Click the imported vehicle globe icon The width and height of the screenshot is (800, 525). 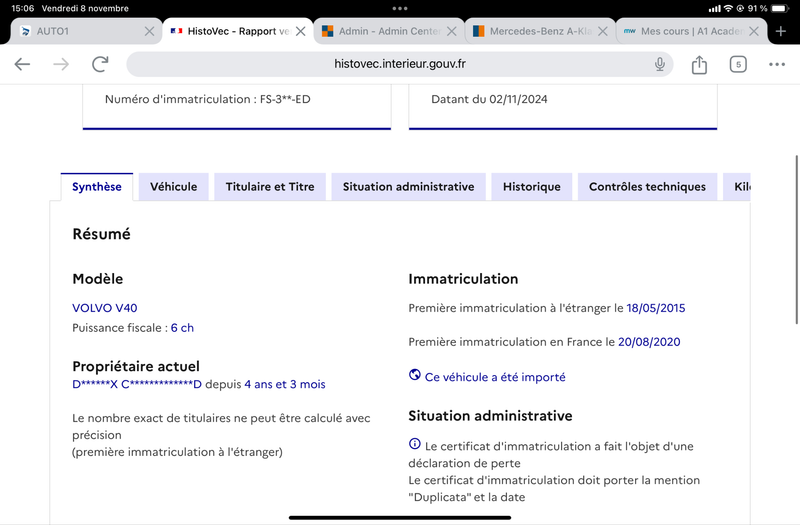pyautogui.click(x=415, y=375)
